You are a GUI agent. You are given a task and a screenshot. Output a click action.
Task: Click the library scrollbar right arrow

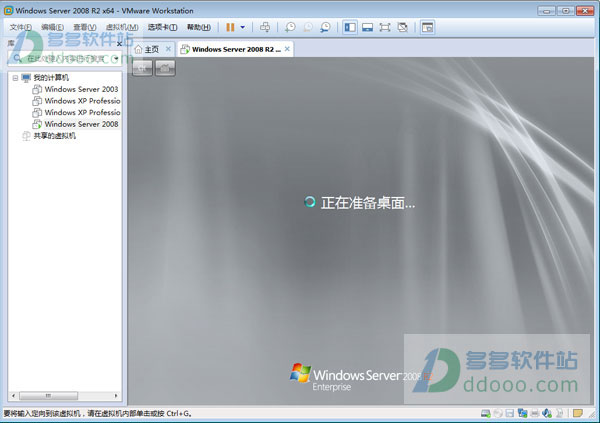pyautogui.click(x=116, y=395)
